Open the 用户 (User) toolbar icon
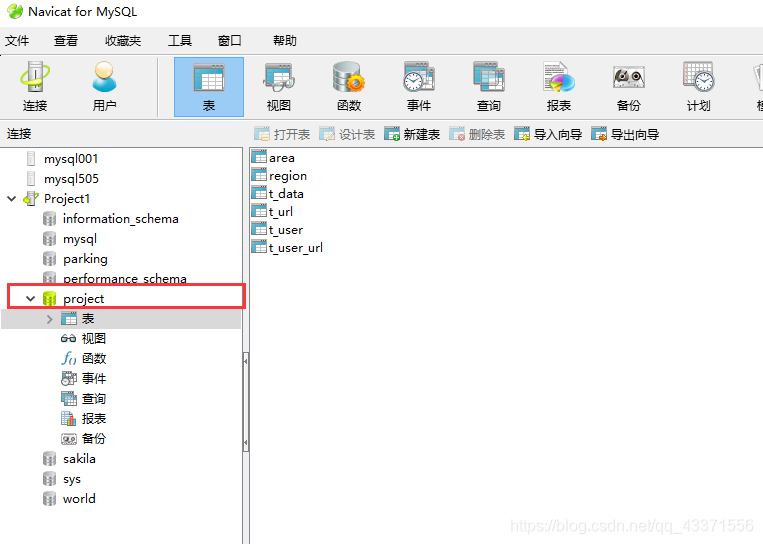 pyautogui.click(x=104, y=87)
